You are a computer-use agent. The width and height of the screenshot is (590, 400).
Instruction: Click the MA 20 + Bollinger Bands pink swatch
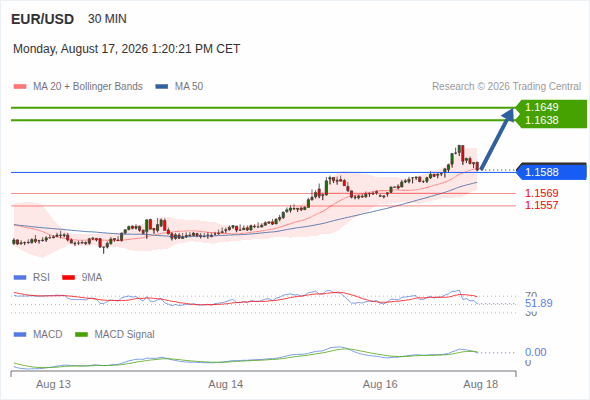[x=20, y=87]
